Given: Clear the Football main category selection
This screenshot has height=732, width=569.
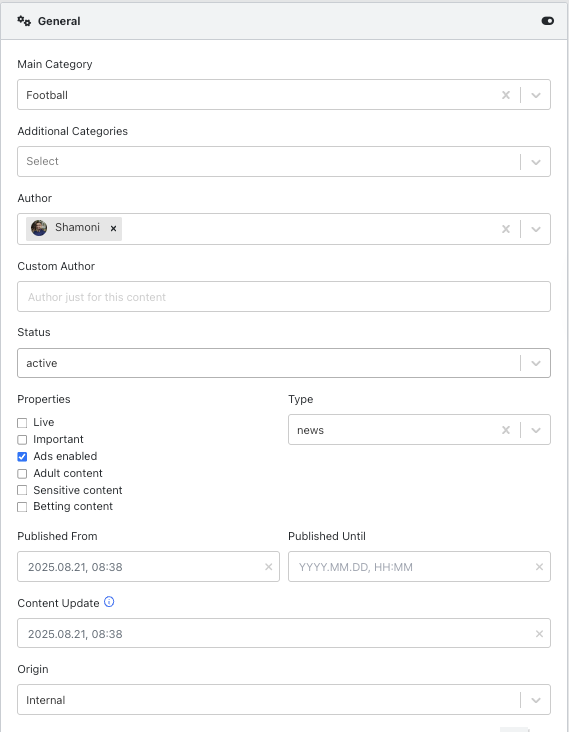Looking at the screenshot, I should click(506, 95).
